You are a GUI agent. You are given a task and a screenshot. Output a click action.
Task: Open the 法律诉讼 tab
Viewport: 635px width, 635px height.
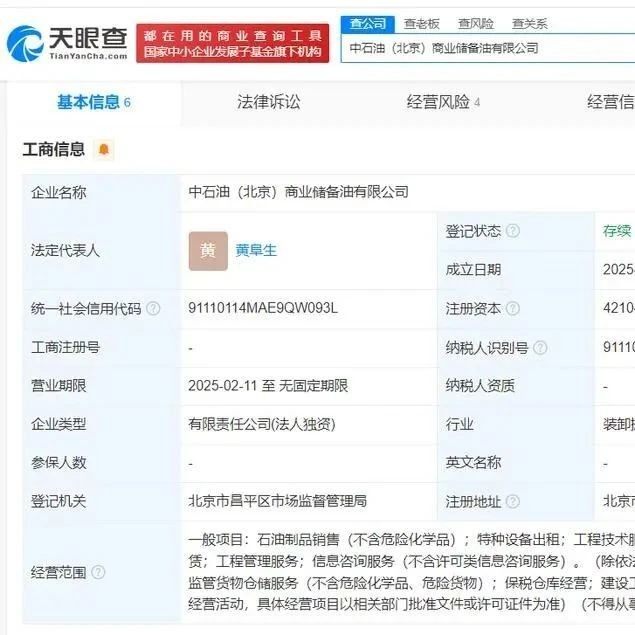pyautogui.click(x=269, y=102)
